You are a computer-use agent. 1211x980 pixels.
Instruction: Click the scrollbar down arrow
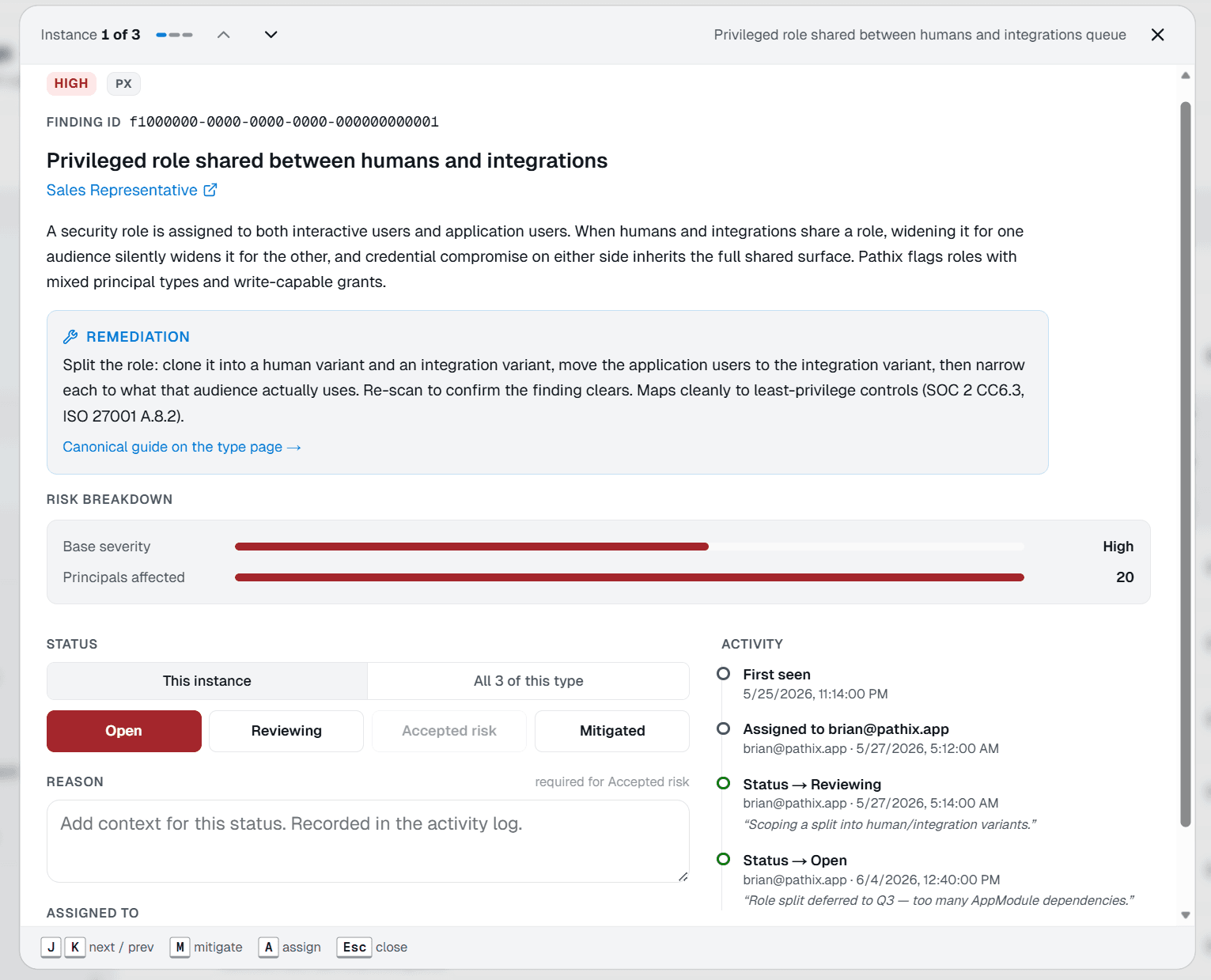1185,915
